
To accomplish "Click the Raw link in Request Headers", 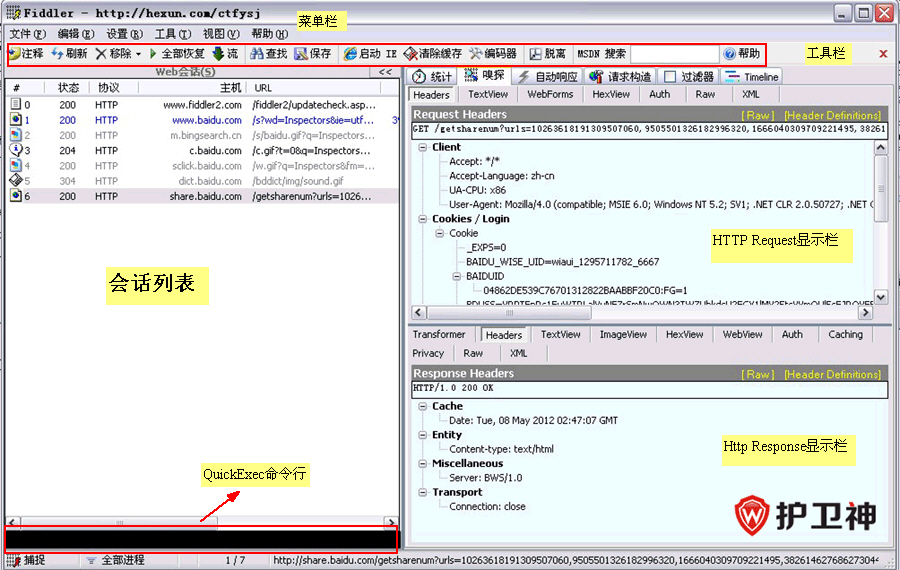I will tap(756, 115).
